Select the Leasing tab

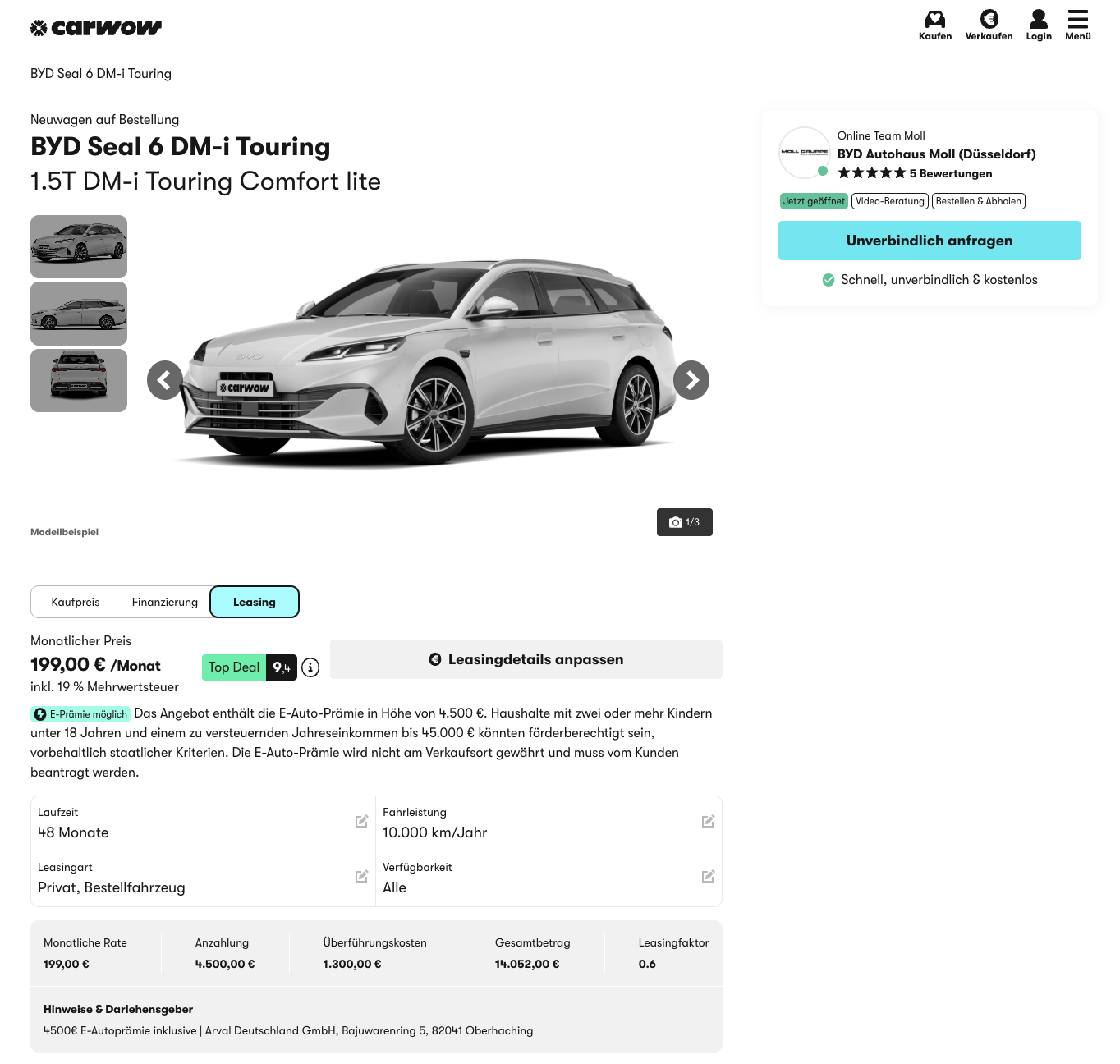click(255, 602)
